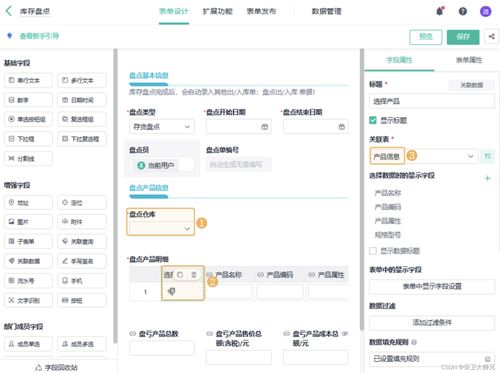Add a 关联数据 field
500x373 pixels.
(x=28, y=261)
